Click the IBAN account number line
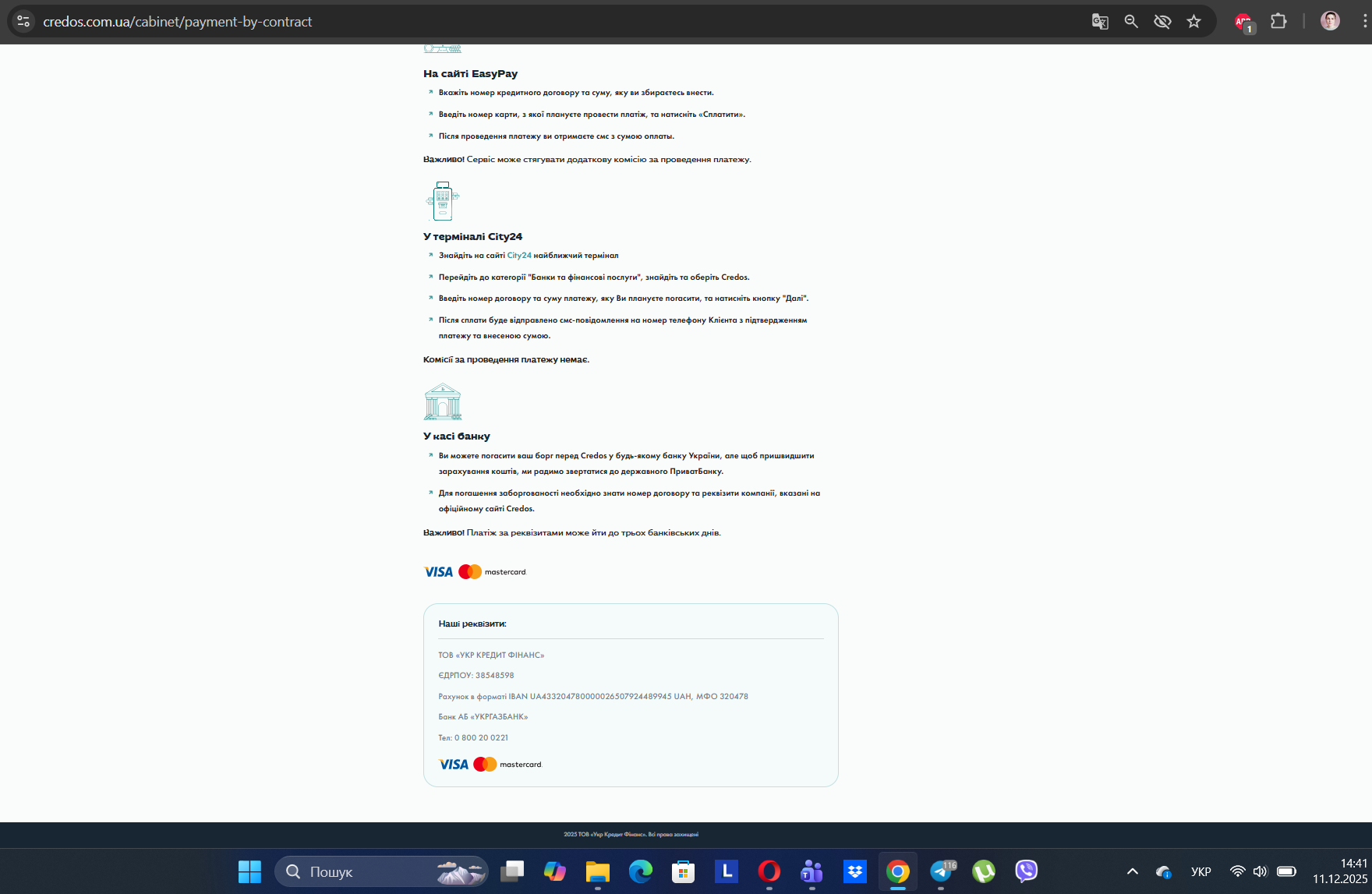This screenshot has height=894, width=1372. click(x=593, y=697)
